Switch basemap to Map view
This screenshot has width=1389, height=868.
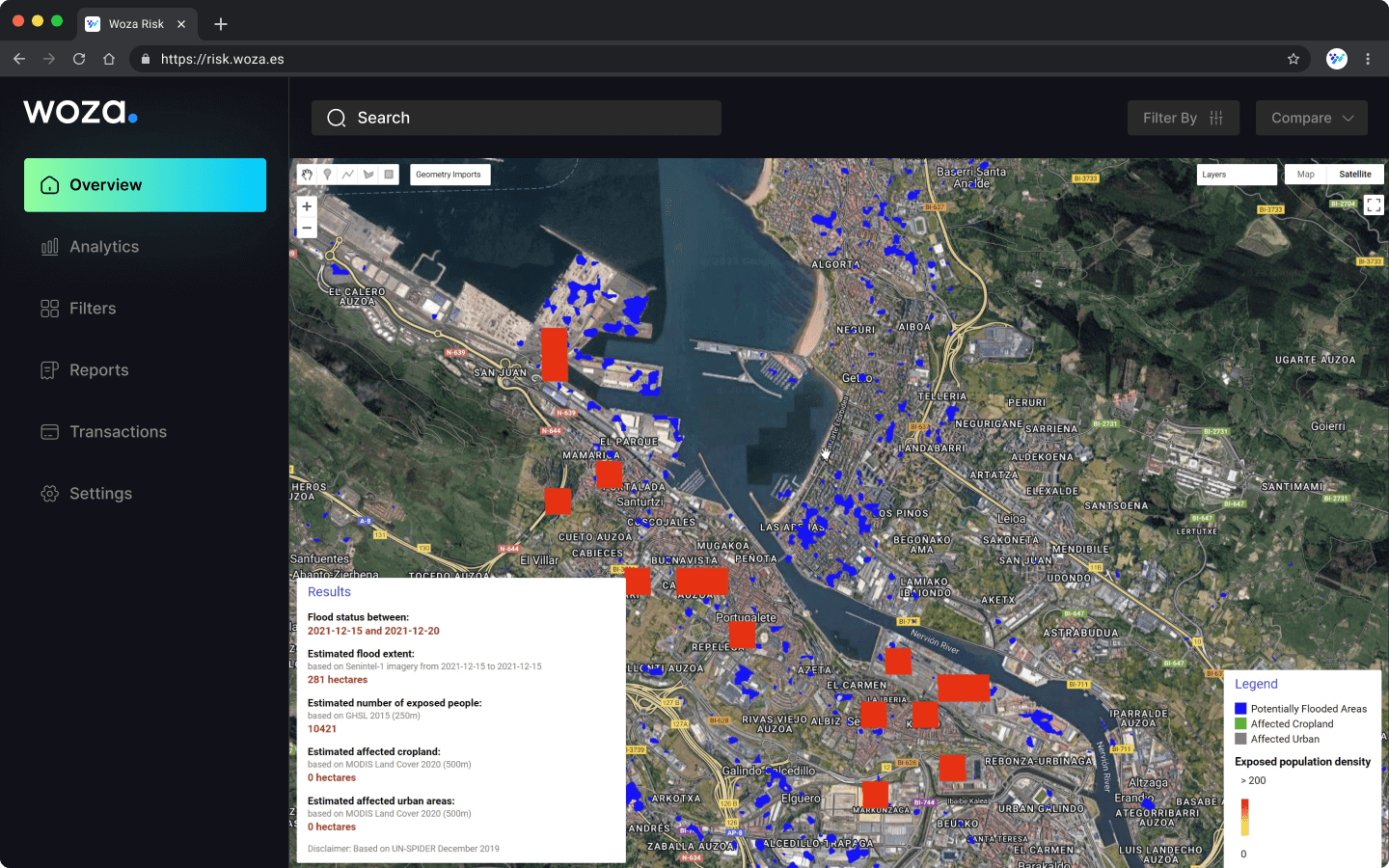tap(1305, 175)
